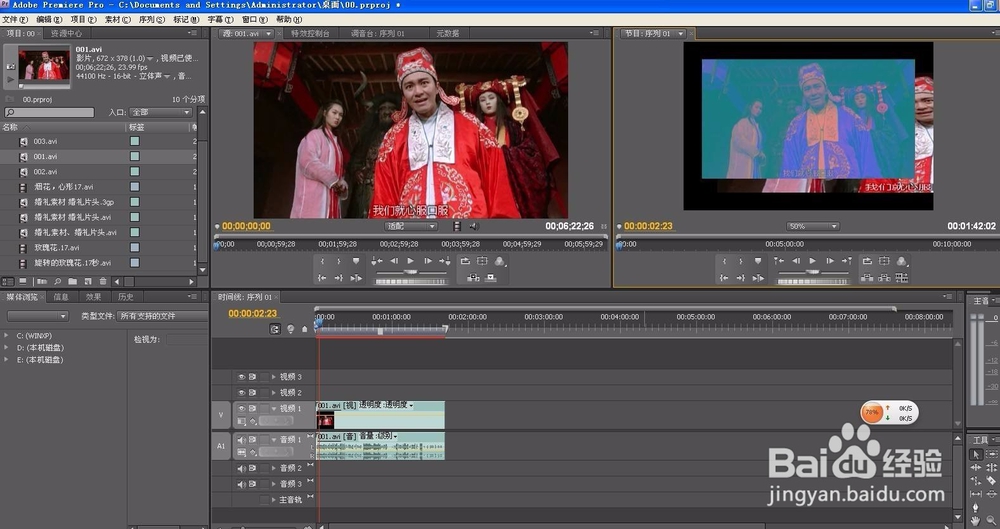This screenshot has width=1000, height=529.
Task: Click Automate to Sequence in project panel
Action: pos(42,281)
